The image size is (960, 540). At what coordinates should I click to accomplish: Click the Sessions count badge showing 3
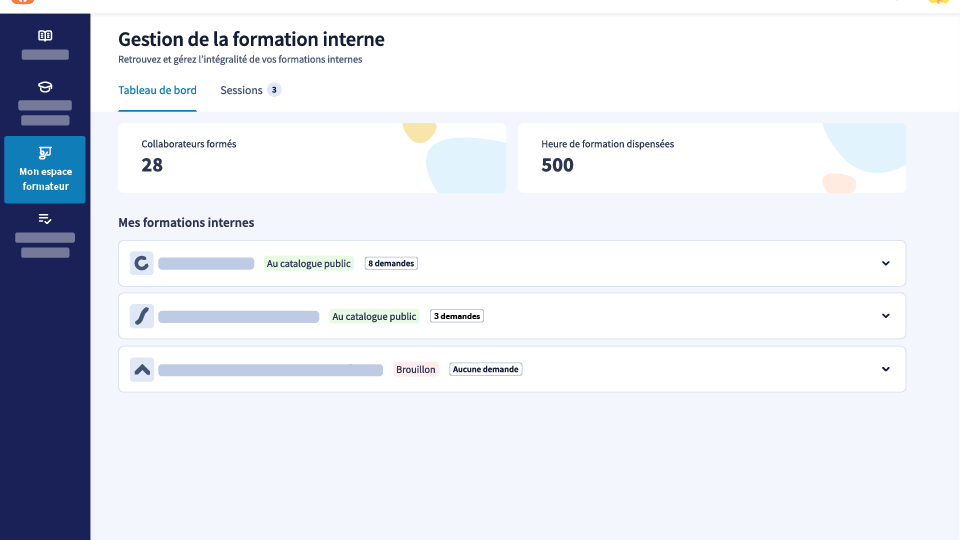pyautogui.click(x=274, y=90)
